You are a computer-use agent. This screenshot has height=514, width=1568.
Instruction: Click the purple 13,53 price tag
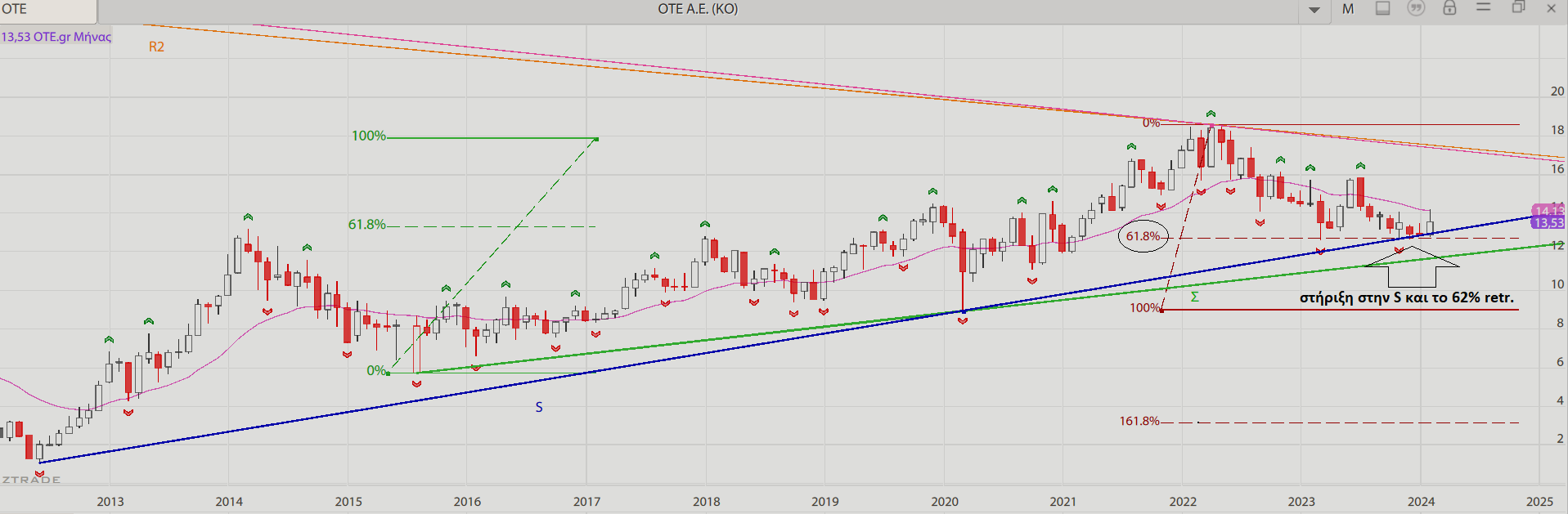coord(1548,223)
